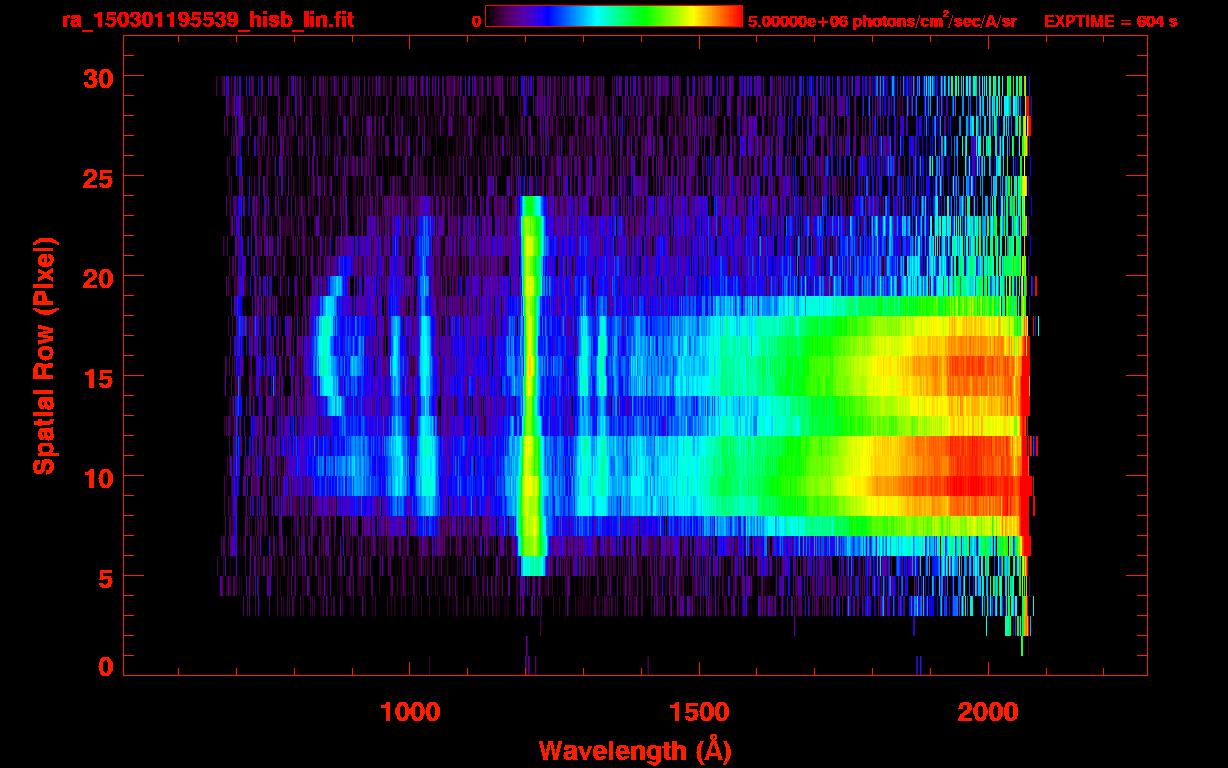
Task: Click the 5.00000e+06 photons/cm²/sec/A/sr label
Action: pyautogui.click(x=882, y=21)
